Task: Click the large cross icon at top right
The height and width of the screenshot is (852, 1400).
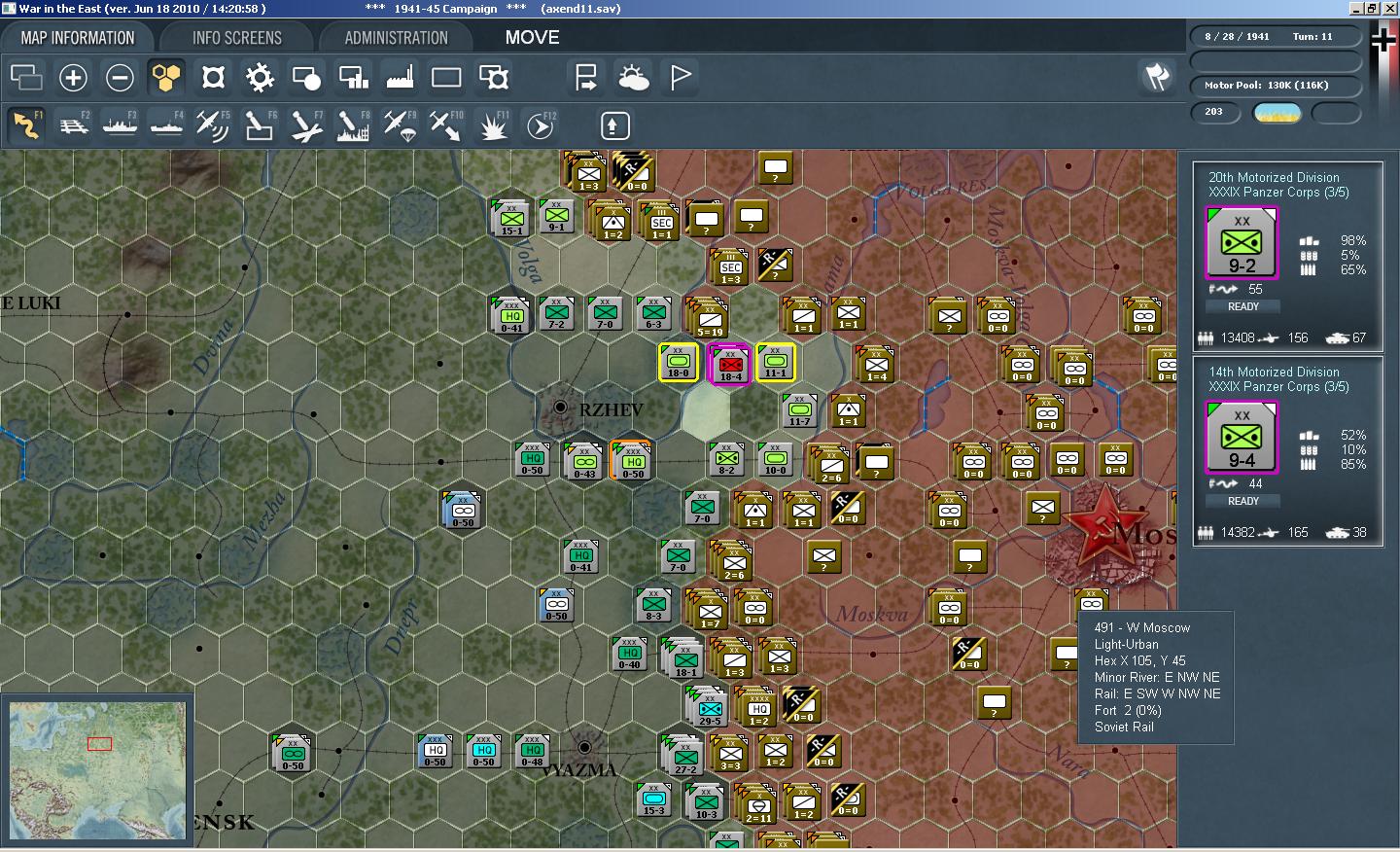Action: [1384, 40]
